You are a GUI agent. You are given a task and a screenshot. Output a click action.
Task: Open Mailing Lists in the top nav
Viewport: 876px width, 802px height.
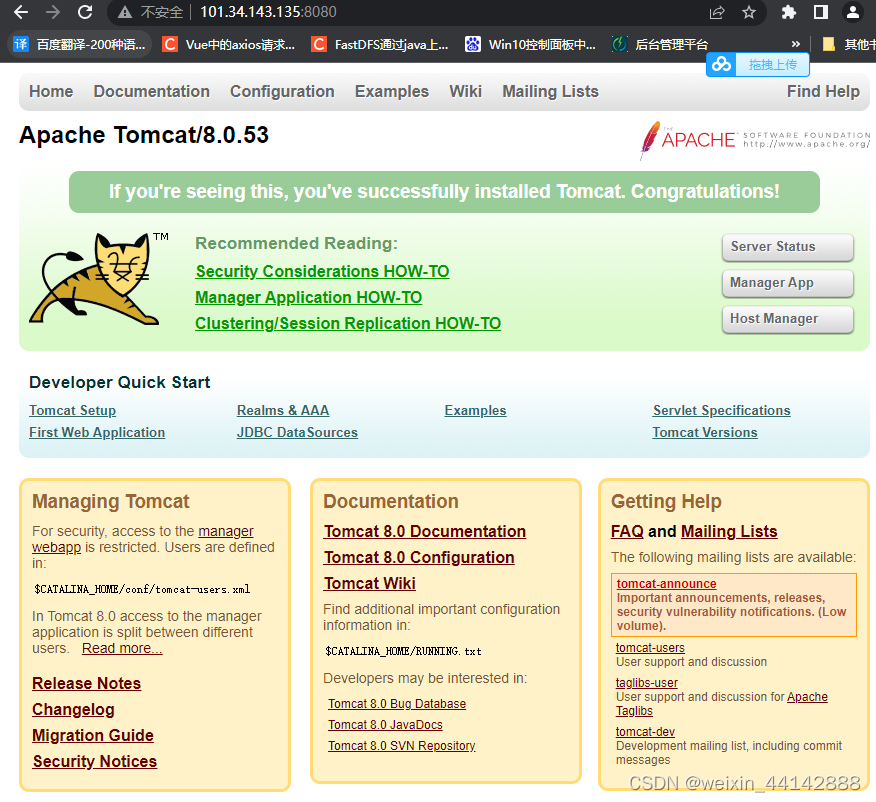pos(550,92)
